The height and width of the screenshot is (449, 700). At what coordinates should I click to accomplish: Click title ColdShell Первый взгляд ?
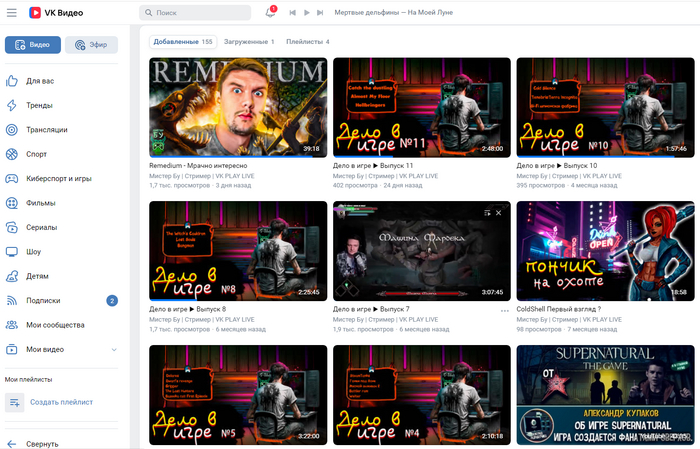[559, 309]
